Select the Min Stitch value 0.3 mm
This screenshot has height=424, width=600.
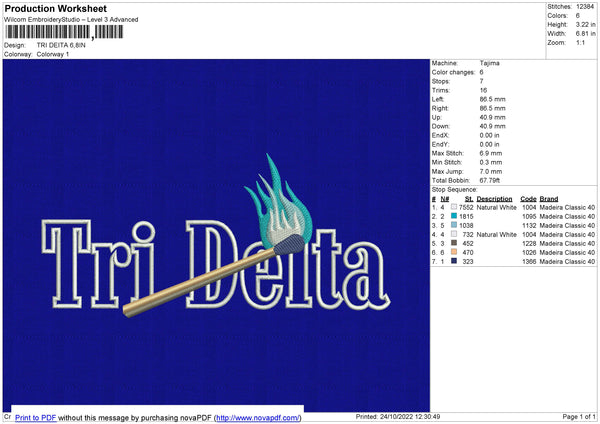[491, 163]
